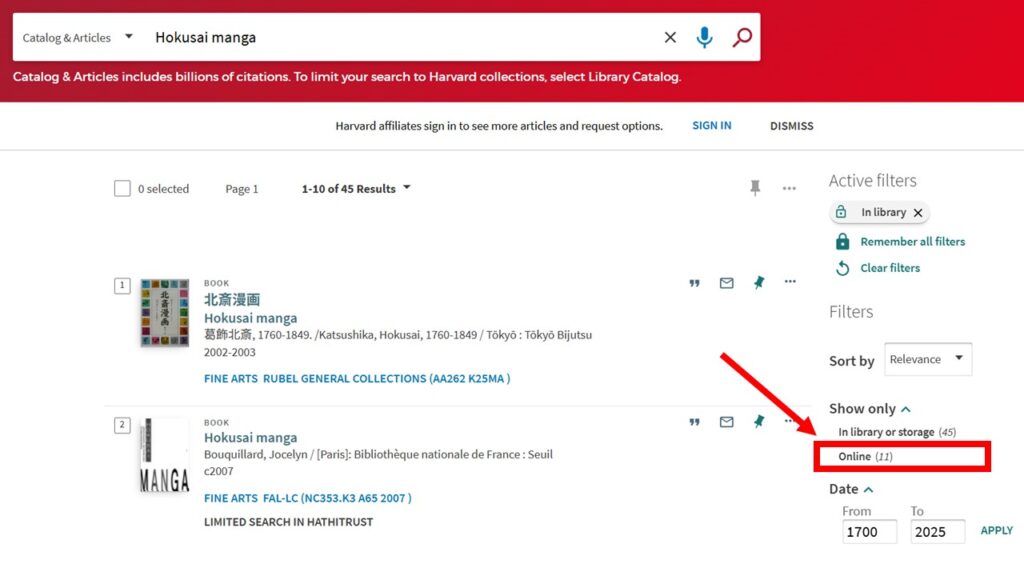Open citation for first result 北斎漫画
The height and width of the screenshot is (576, 1024).
[x=694, y=283]
